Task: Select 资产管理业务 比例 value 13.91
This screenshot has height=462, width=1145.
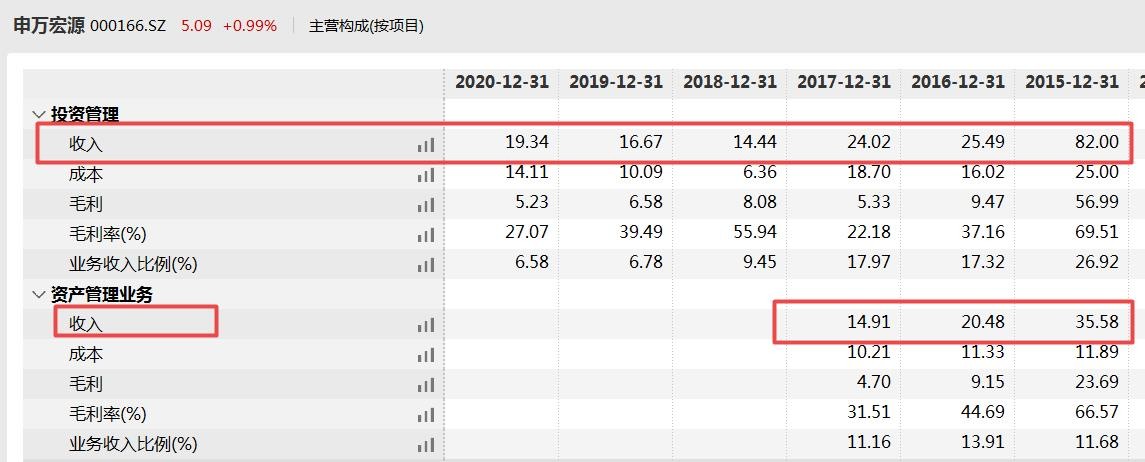Action: [983, 442]
